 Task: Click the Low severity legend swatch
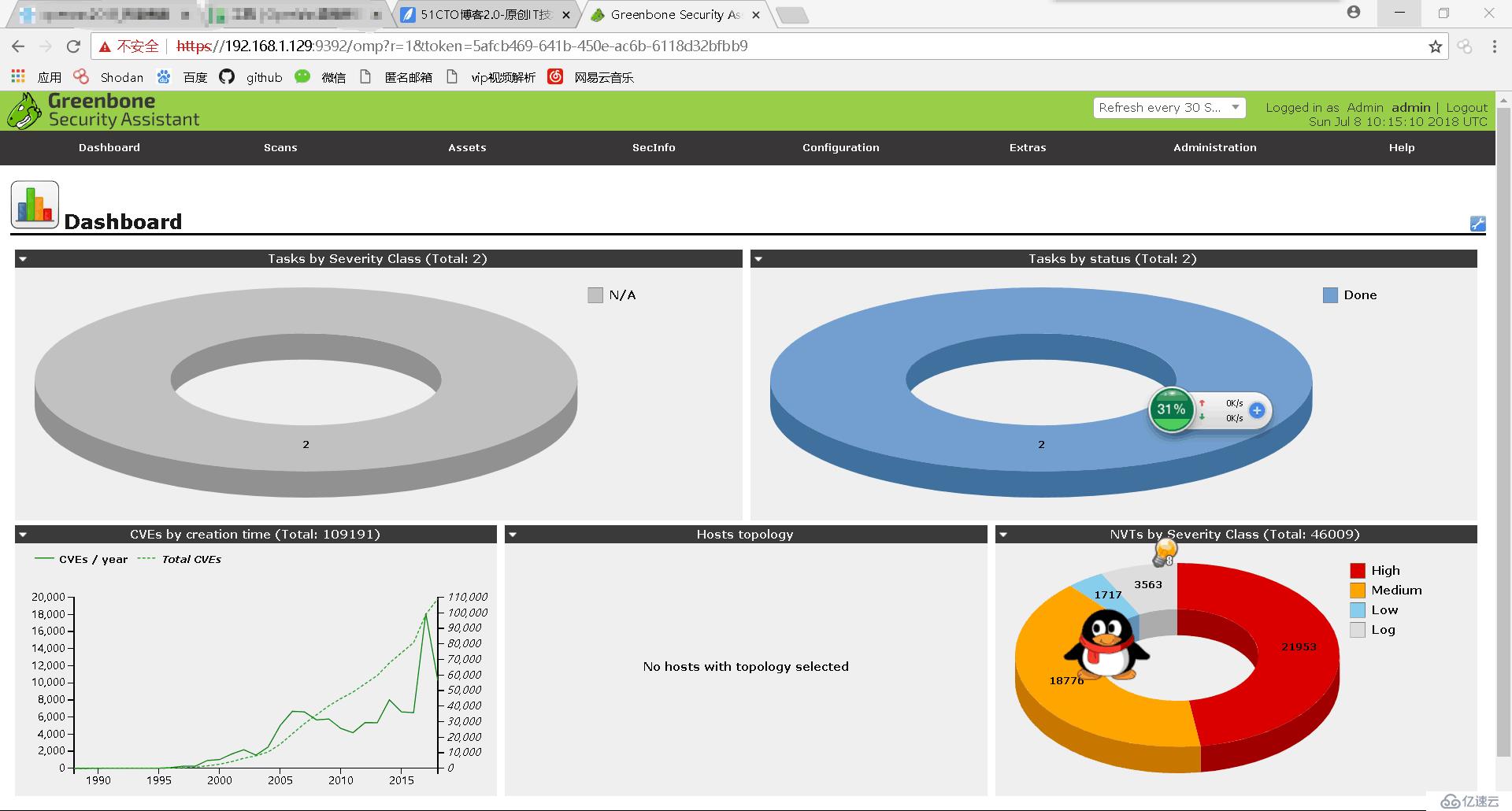tap(1358, 610)
